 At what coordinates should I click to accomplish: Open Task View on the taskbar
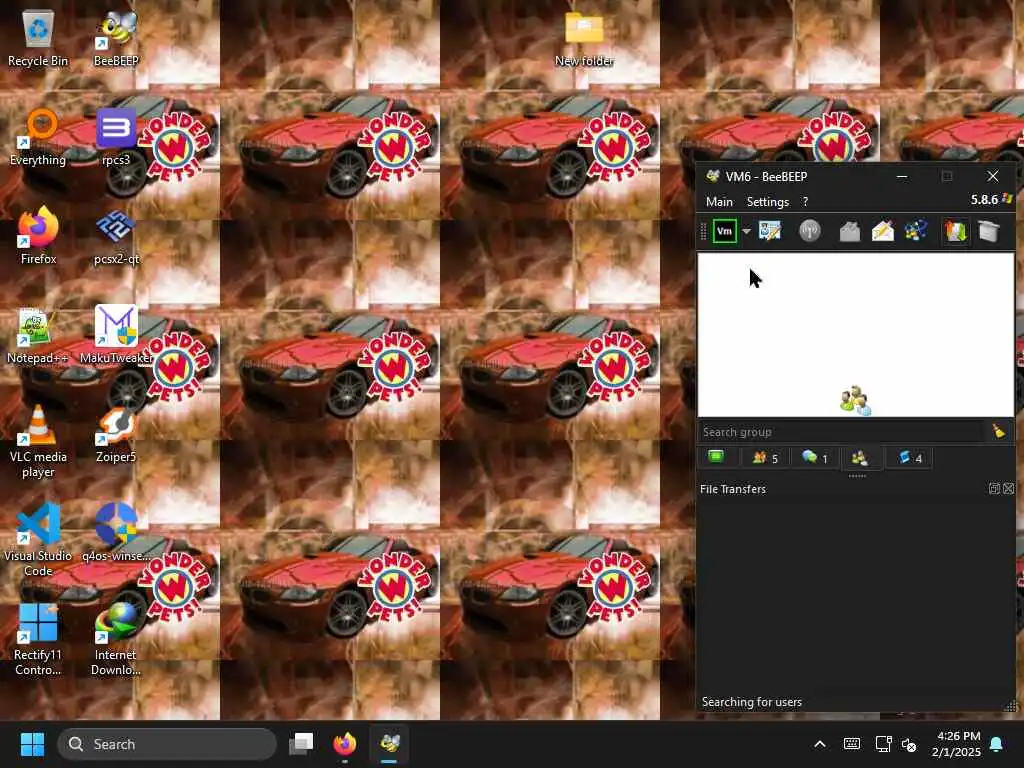pyautogui.click(x=301, y=744)
